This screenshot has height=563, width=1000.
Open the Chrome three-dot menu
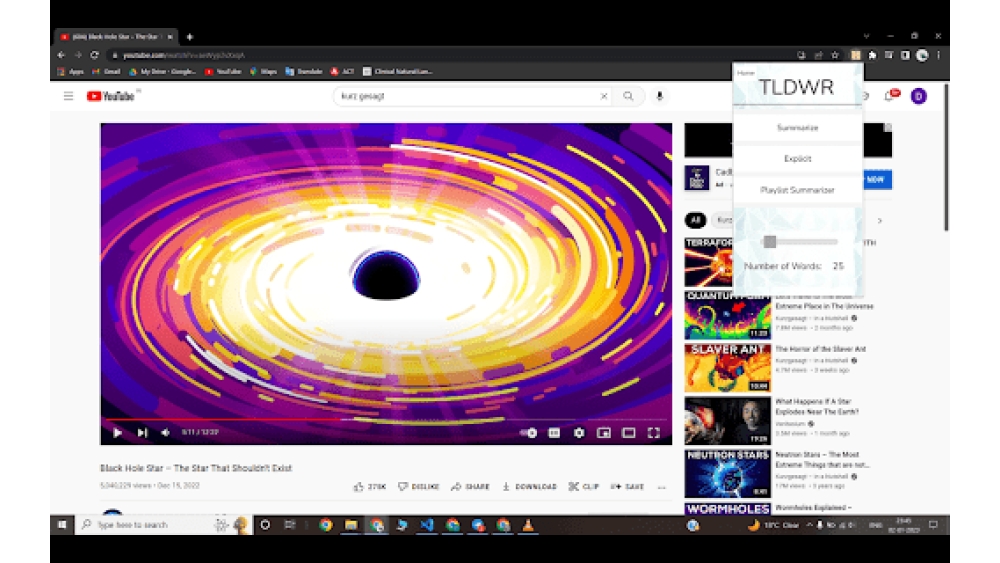939,55
